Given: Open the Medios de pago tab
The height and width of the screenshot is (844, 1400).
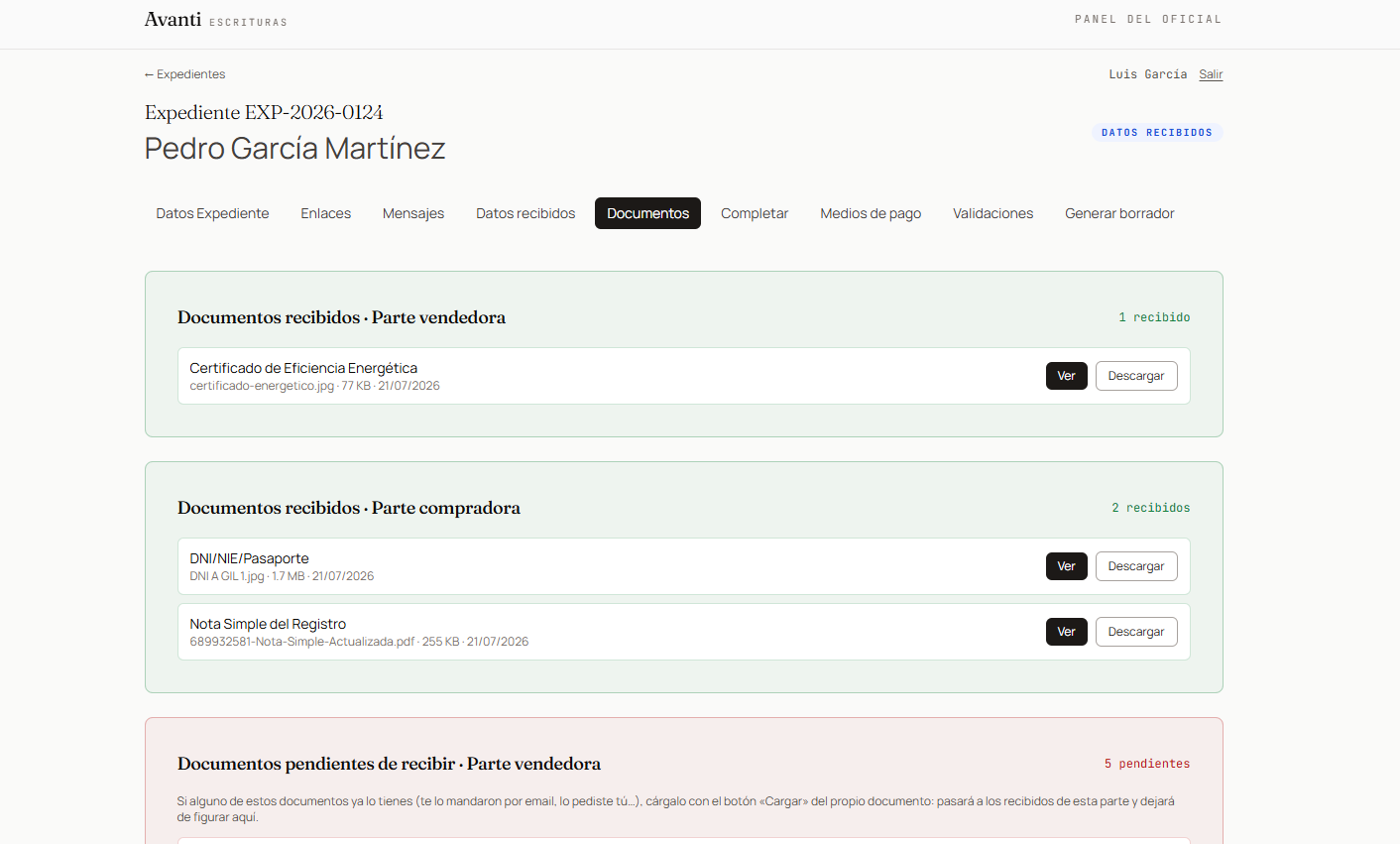Looking at the screenshot, I should [871, 213].
